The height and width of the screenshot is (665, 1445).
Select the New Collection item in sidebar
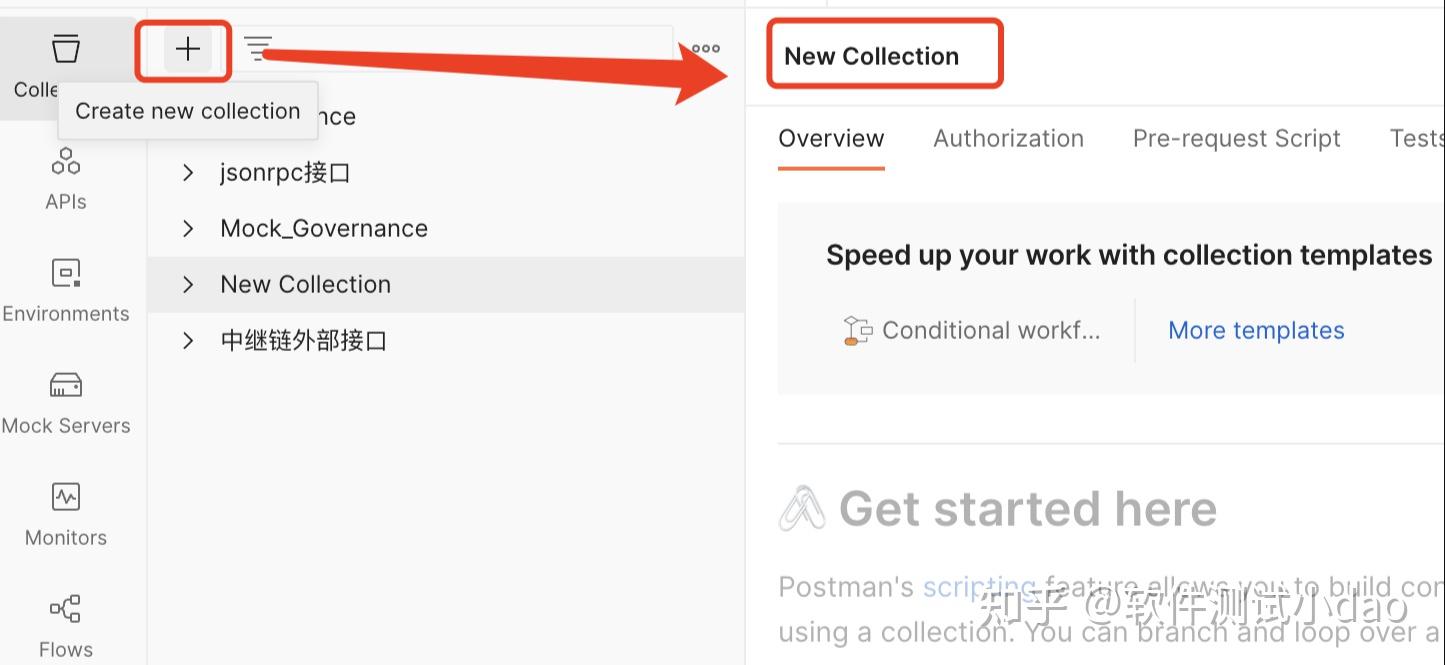click(x=305, y=284)
